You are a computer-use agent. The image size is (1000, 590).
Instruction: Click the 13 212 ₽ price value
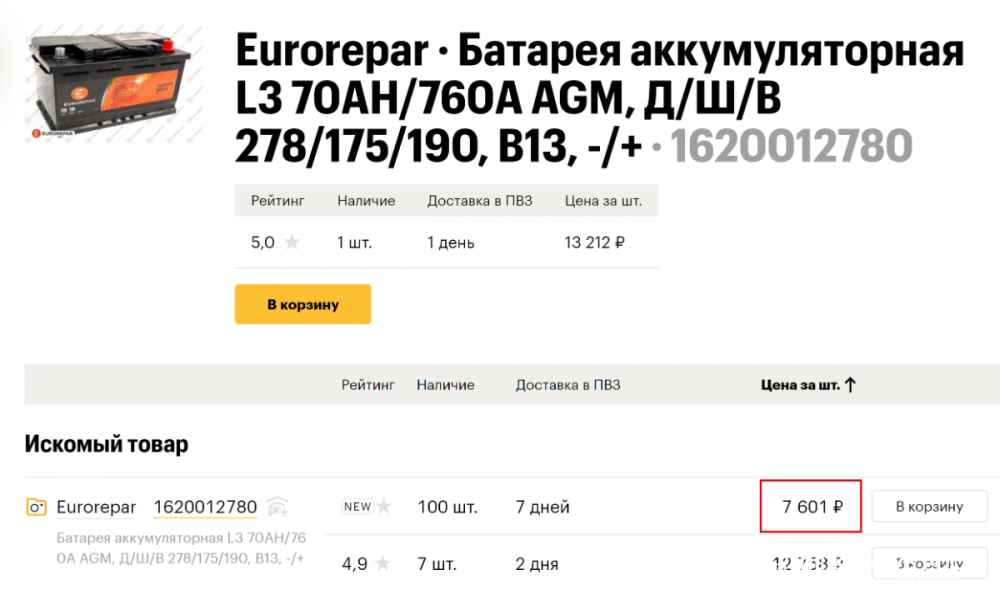tap(594, 242)
